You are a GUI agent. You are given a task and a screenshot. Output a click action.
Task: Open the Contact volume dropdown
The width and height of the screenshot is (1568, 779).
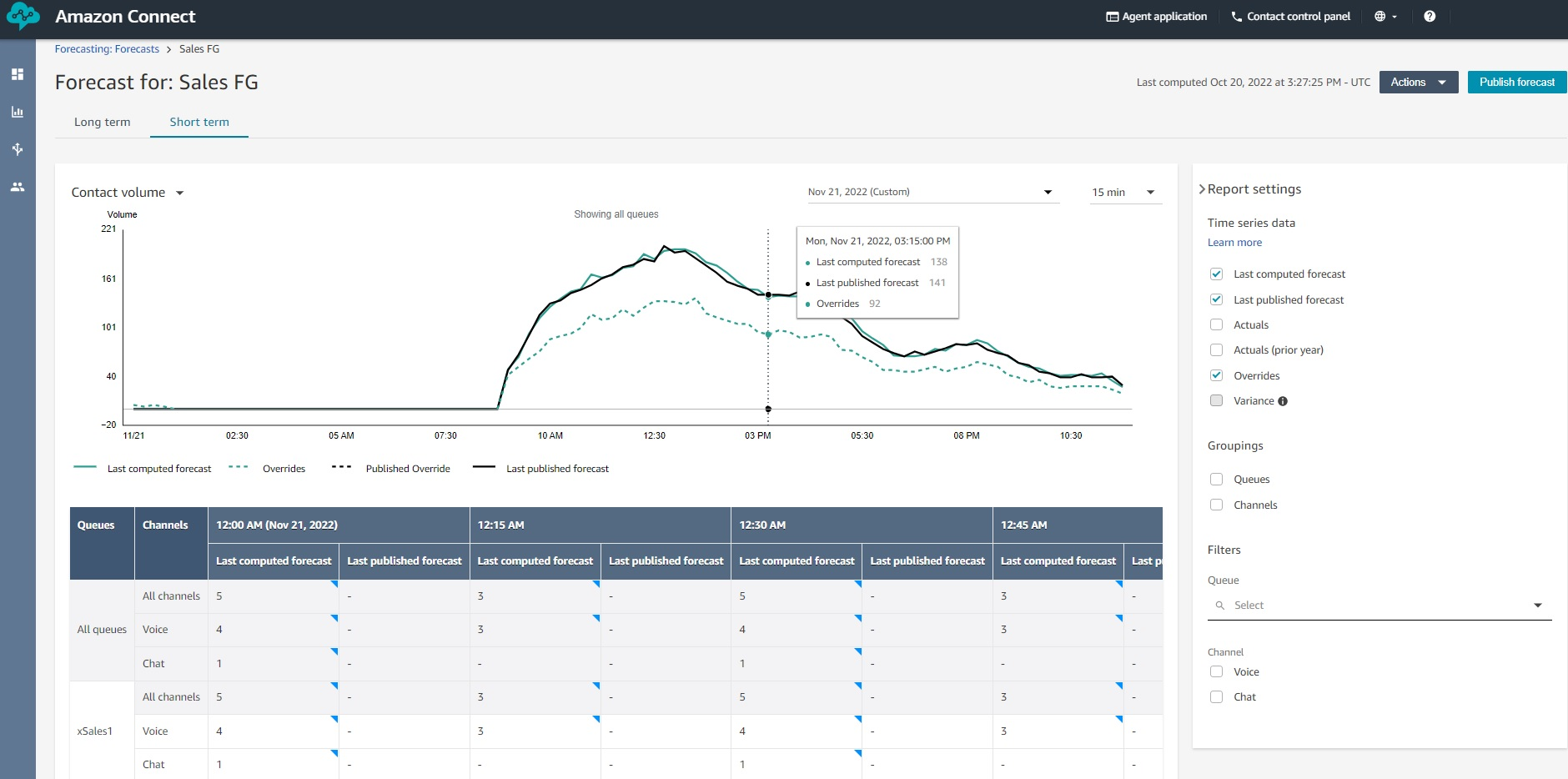click(x=128, y=193)
